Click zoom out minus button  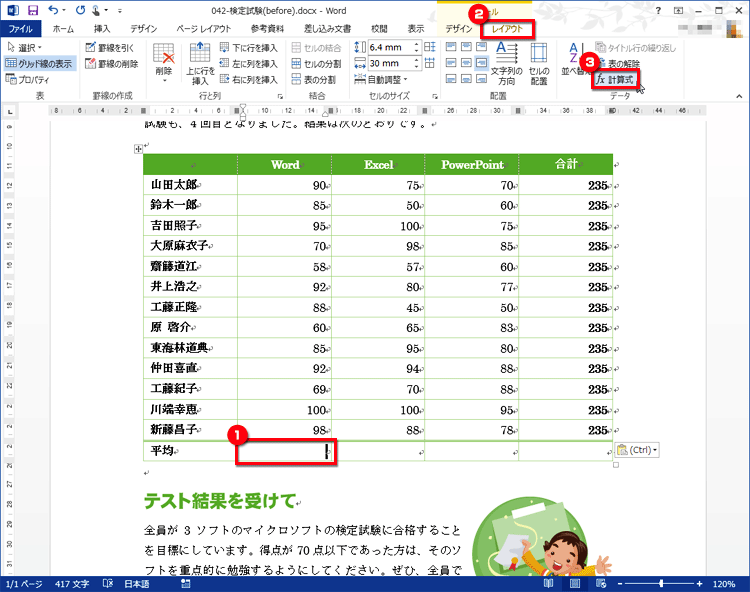[x=620, y=583]
